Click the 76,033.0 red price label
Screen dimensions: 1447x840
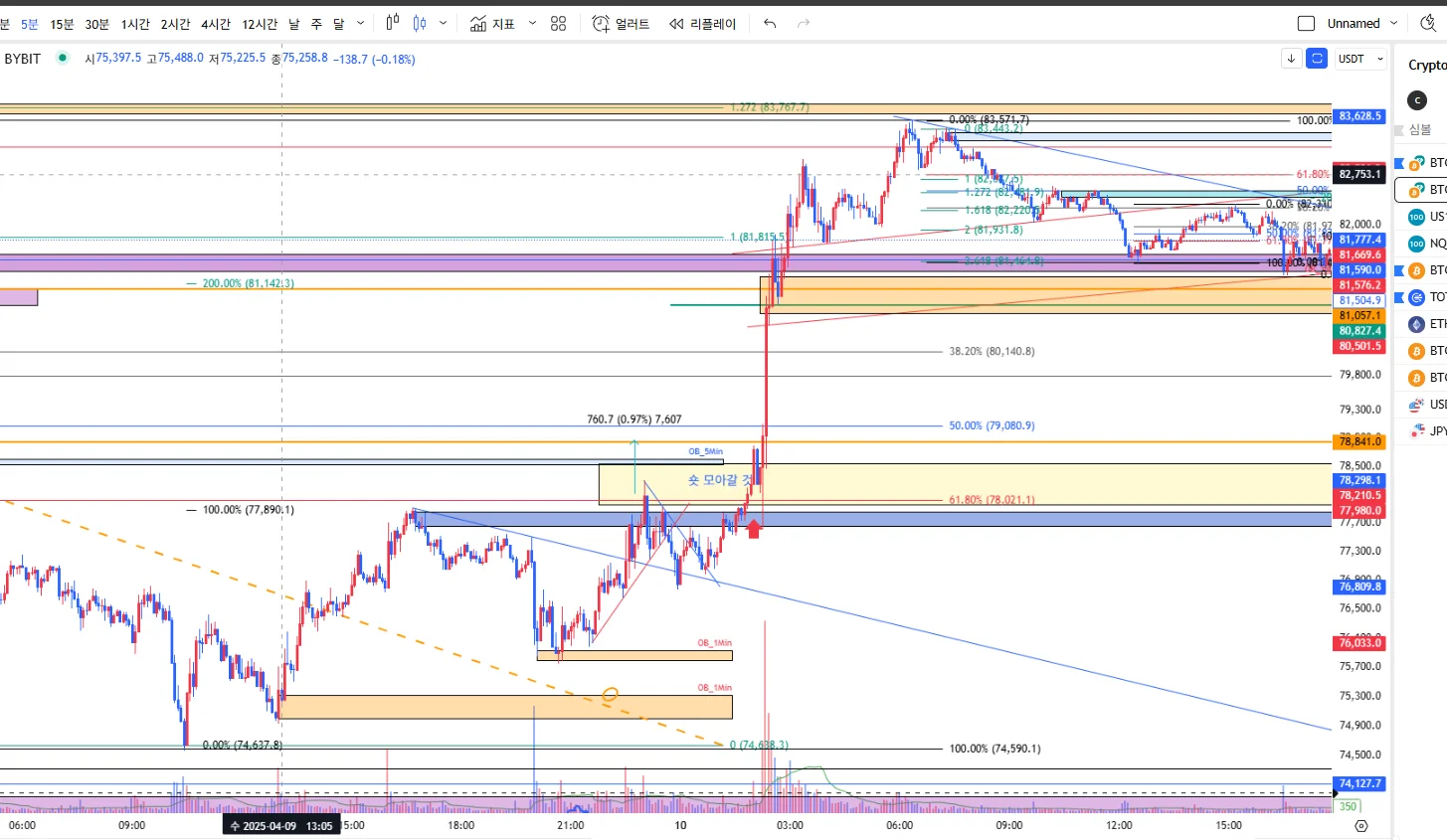1359,643
